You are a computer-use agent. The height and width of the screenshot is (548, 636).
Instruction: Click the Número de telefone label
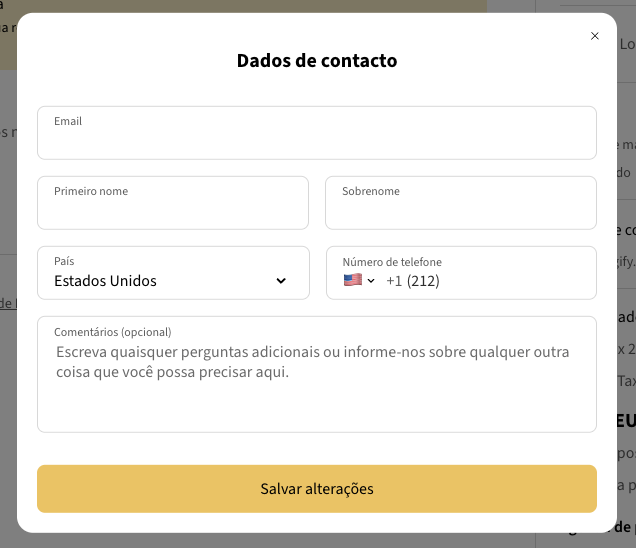pos(392,262)
